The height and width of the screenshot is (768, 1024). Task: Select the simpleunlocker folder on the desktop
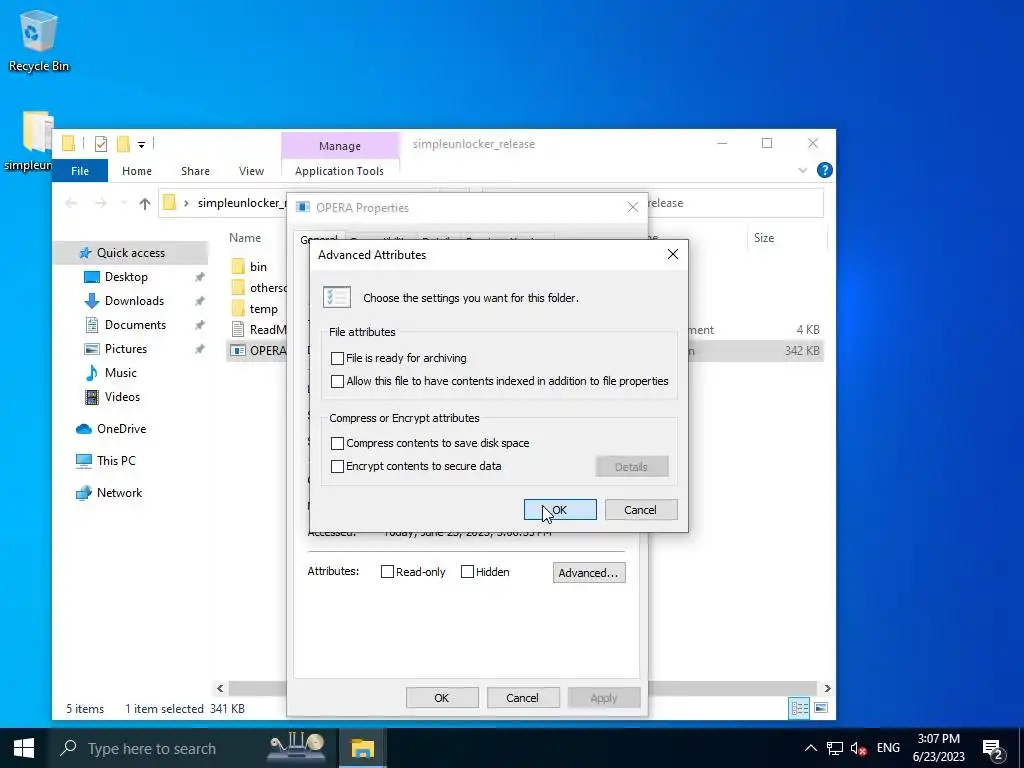29,140
